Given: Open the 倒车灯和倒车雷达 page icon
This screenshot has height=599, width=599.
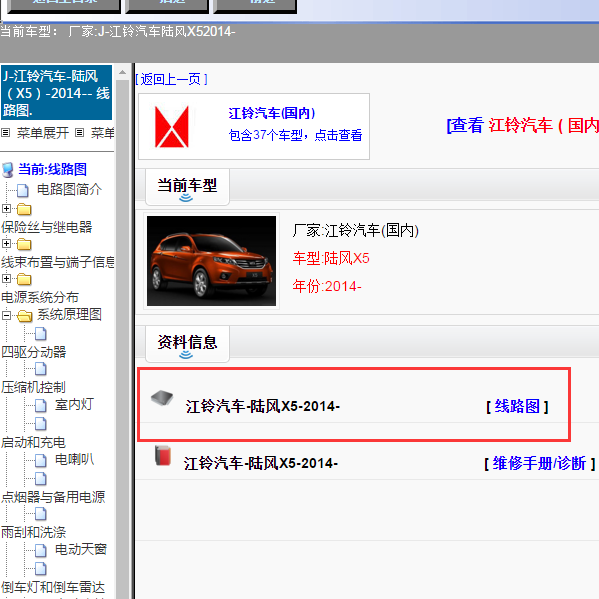Looking at the screenshot, I should (x=40, y=569).
